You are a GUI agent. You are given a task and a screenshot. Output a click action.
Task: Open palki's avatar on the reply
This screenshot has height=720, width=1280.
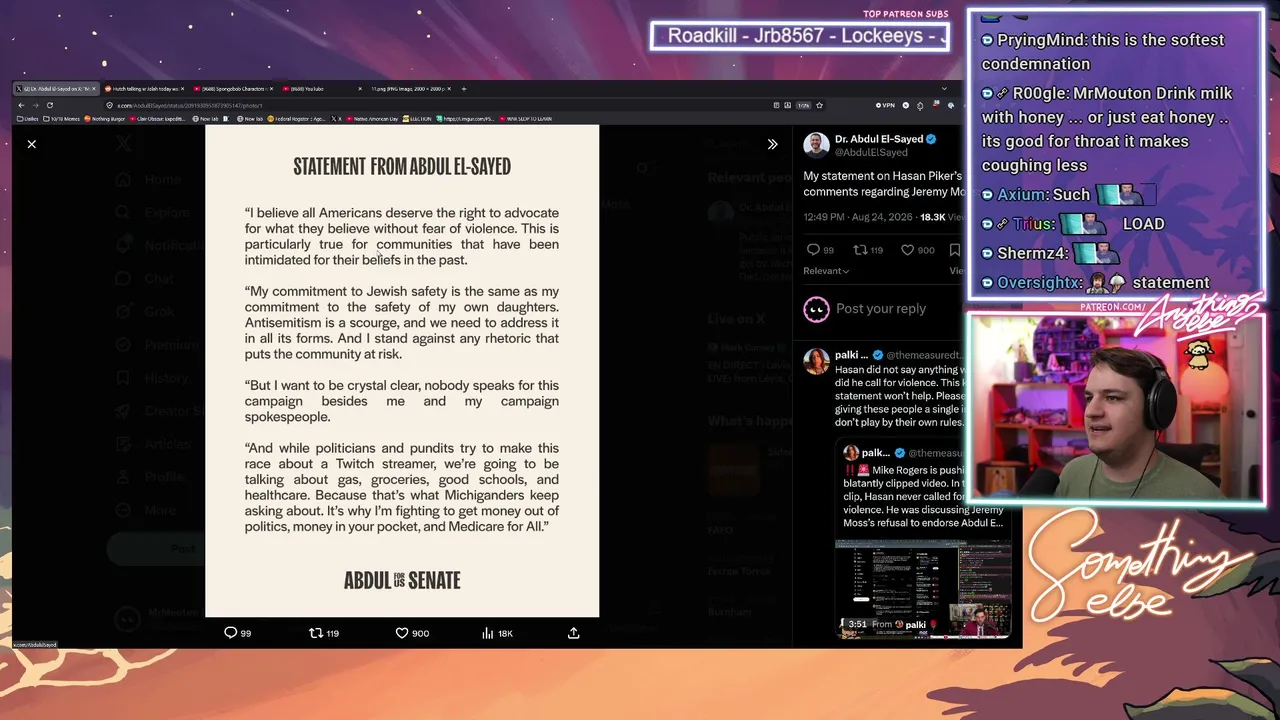click(x=816, y=361)
